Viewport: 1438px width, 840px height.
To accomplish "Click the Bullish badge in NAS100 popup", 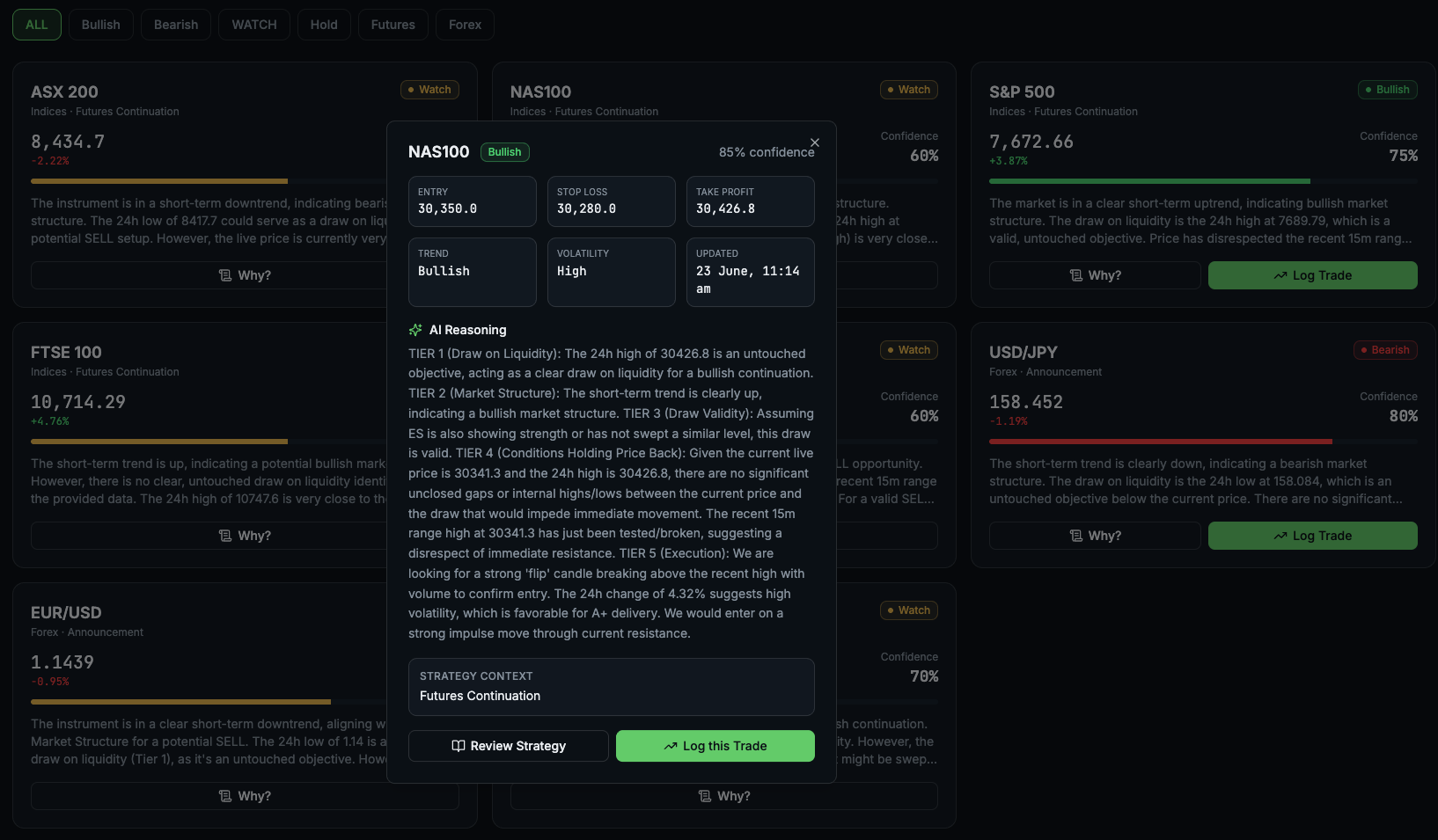I will [x=505, y=152].
